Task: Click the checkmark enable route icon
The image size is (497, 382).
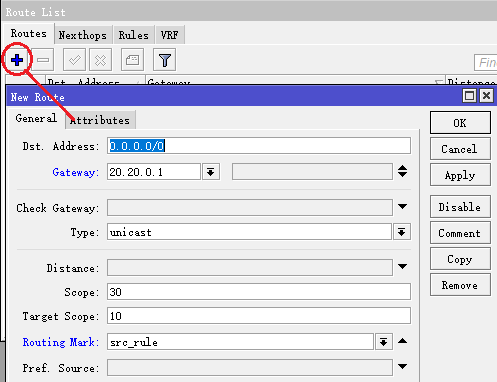Action: pos(74,60)
